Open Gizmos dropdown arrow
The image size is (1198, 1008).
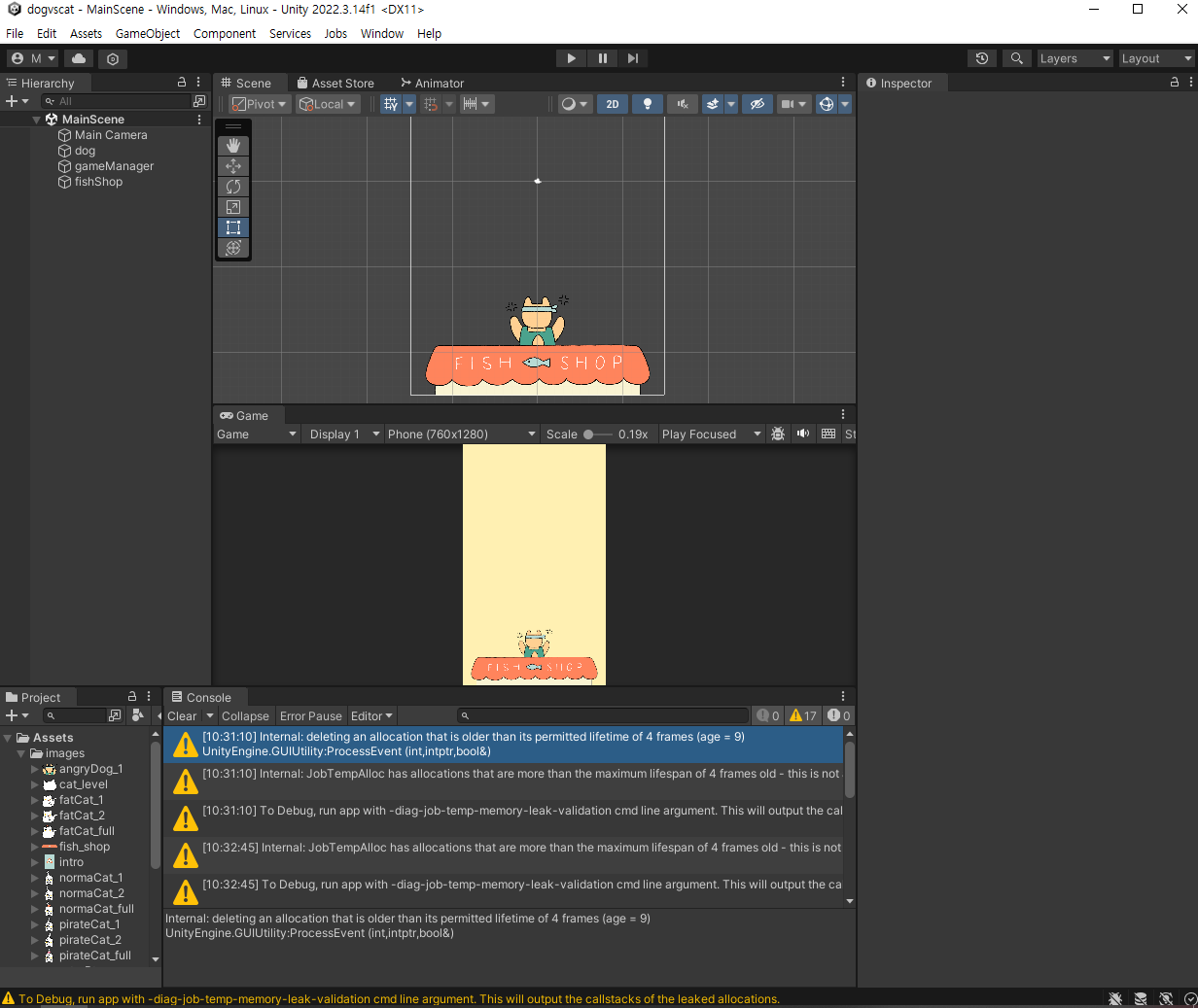[845, 104]
